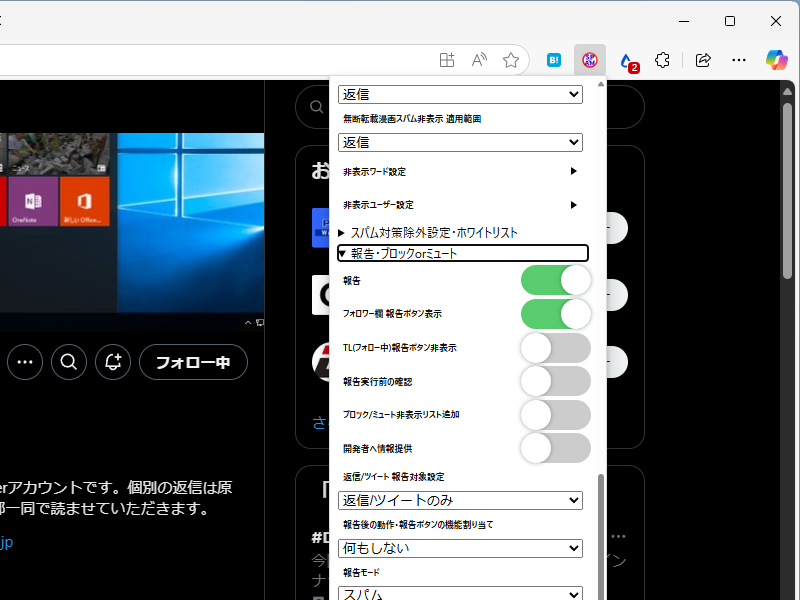Screen dimensions: 800x600
Task: Enable 報告実行前の確認
Action: click(556, 381)
